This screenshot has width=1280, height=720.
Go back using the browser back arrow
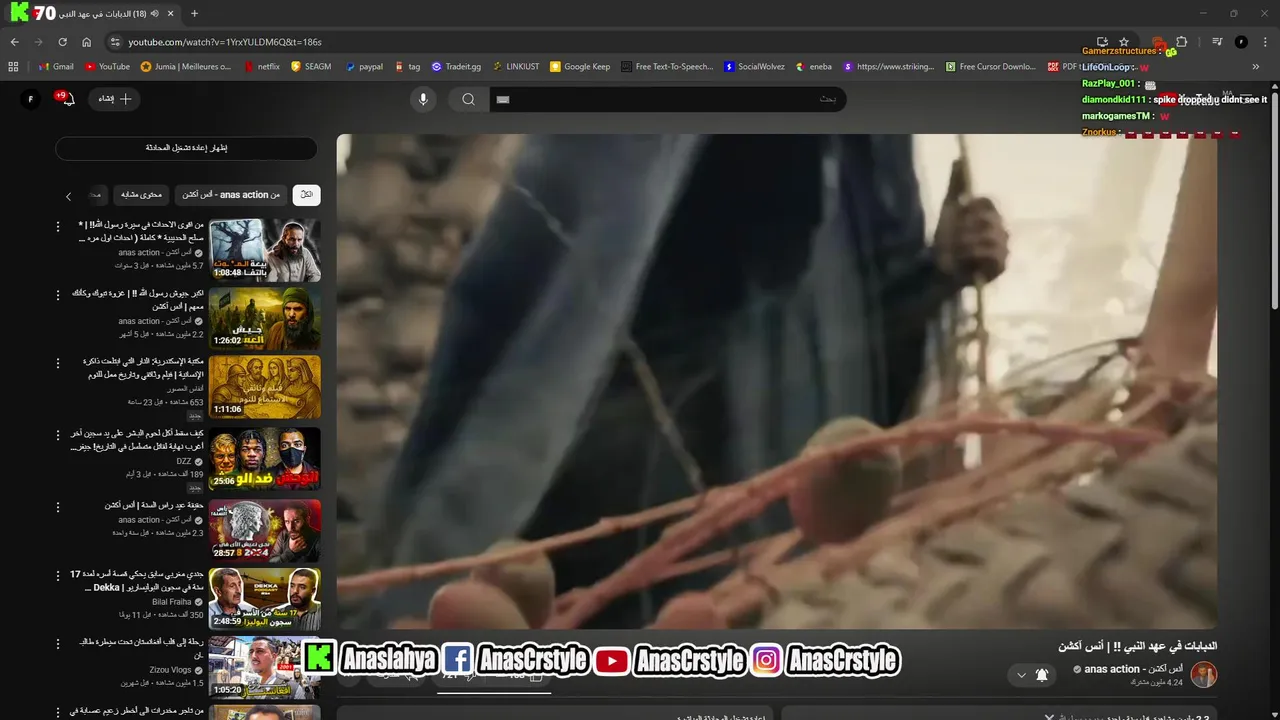point(14,42)
